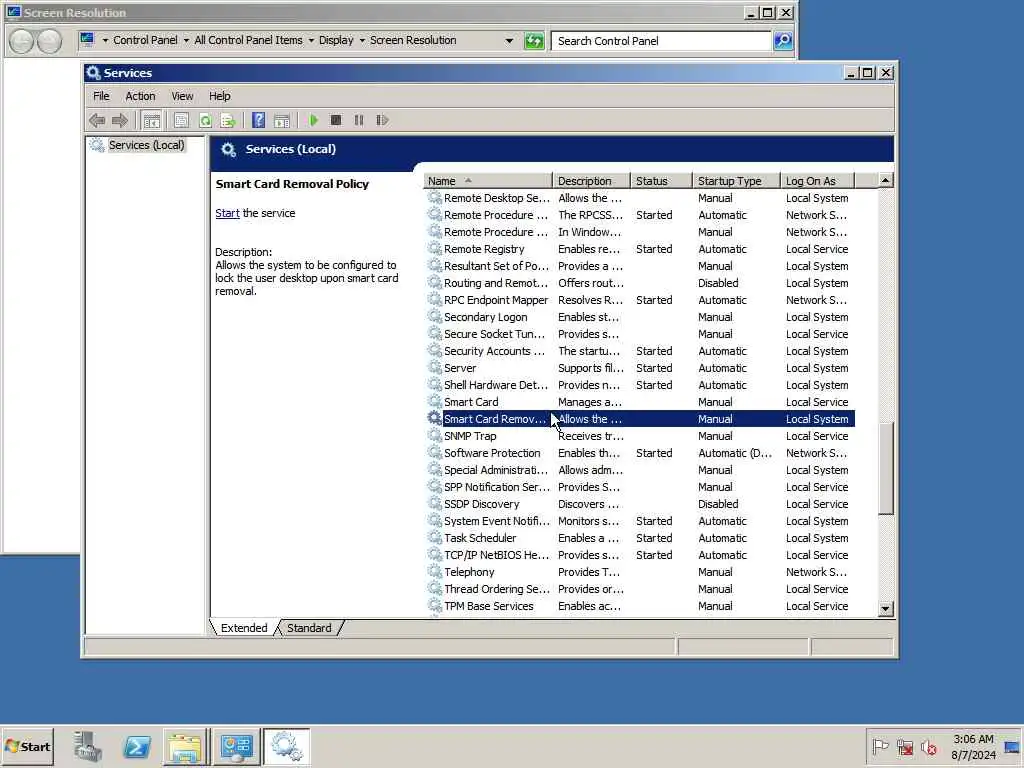Open the View menu in Services
Viewport: 1024px width, 768px height.
(182, 96)
